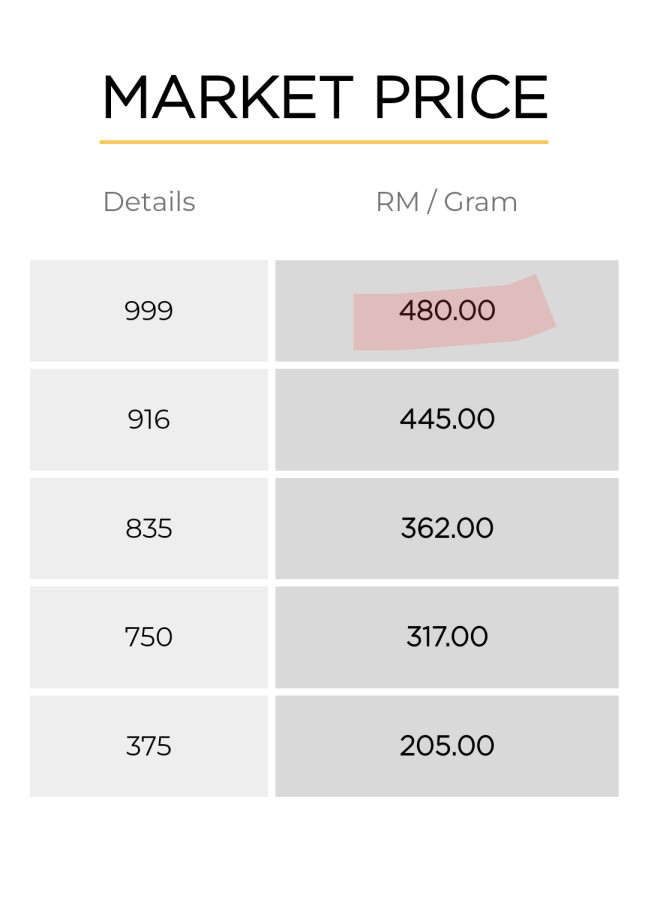Select the 750 purity cell
This screenshot has height=900, width=648.
(x=149, y=637)
